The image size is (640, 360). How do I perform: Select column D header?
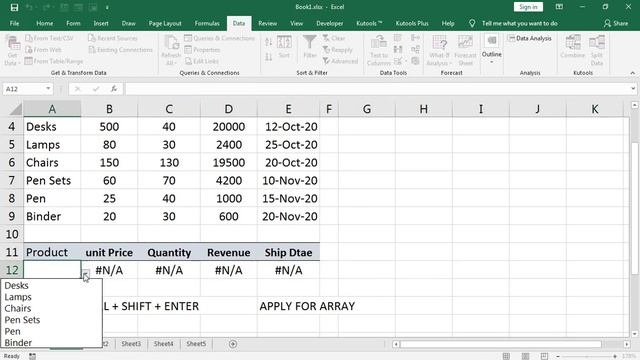tap(229, 109)
